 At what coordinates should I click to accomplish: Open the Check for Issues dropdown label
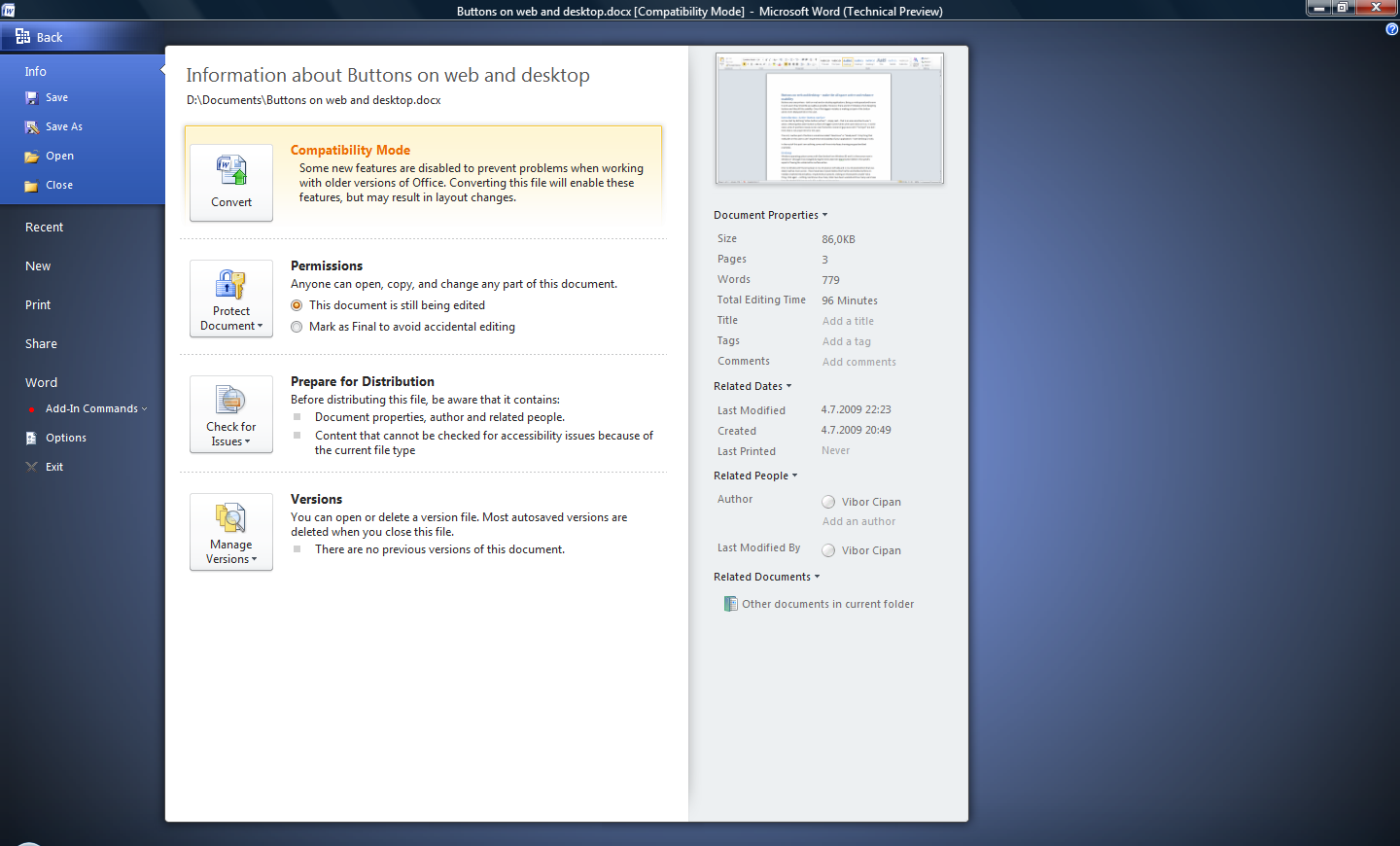[x=231, y=435]
